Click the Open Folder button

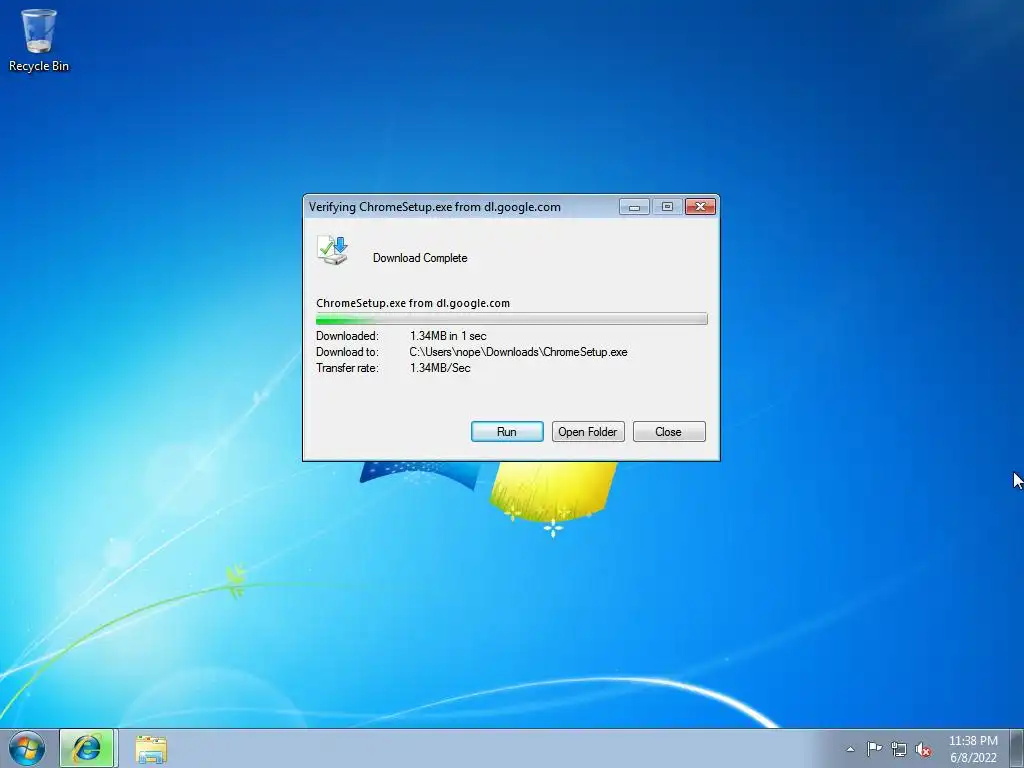(x=588, y=432)
